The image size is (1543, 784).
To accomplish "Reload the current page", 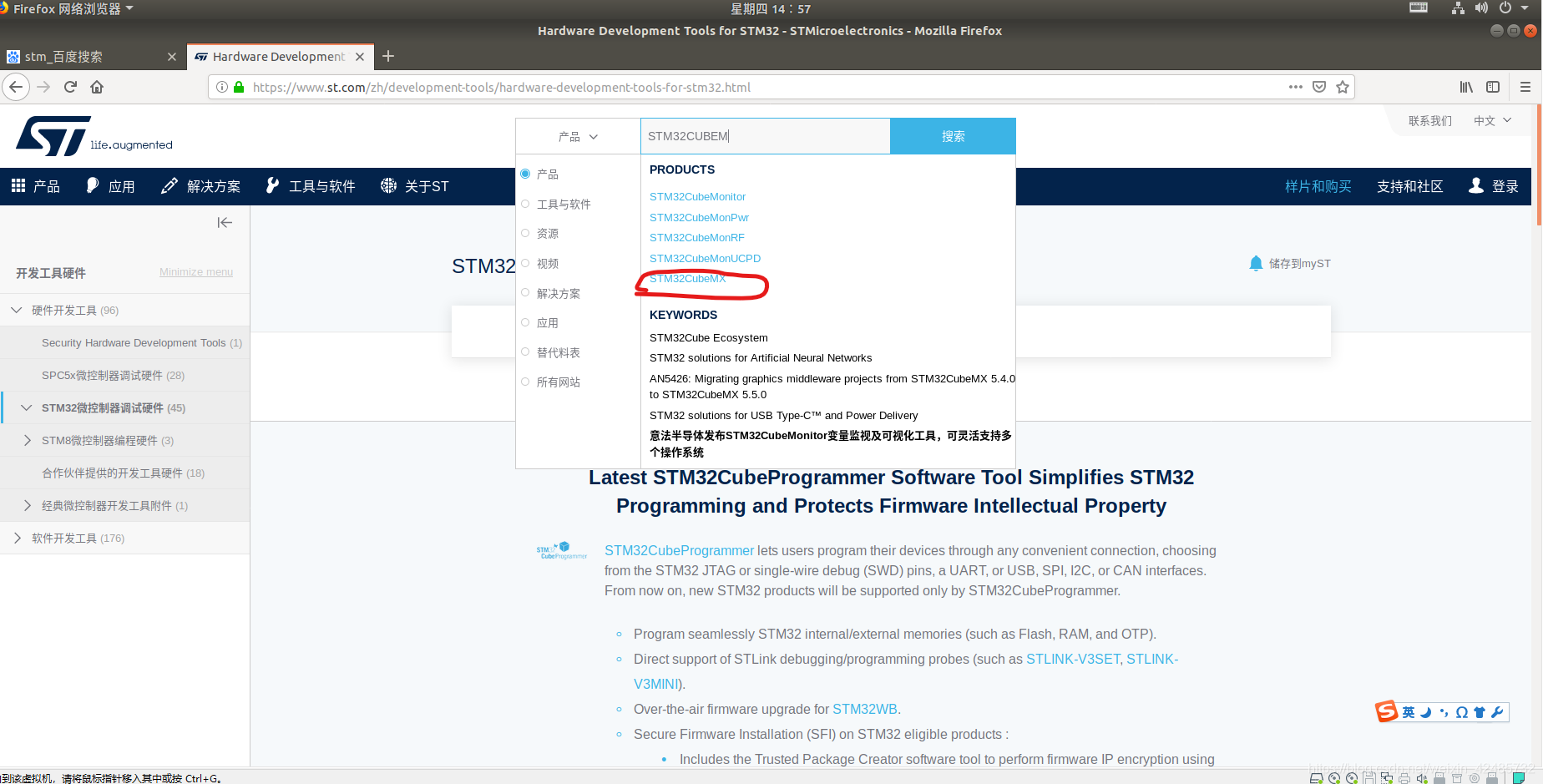I will [x=70, y=87].
